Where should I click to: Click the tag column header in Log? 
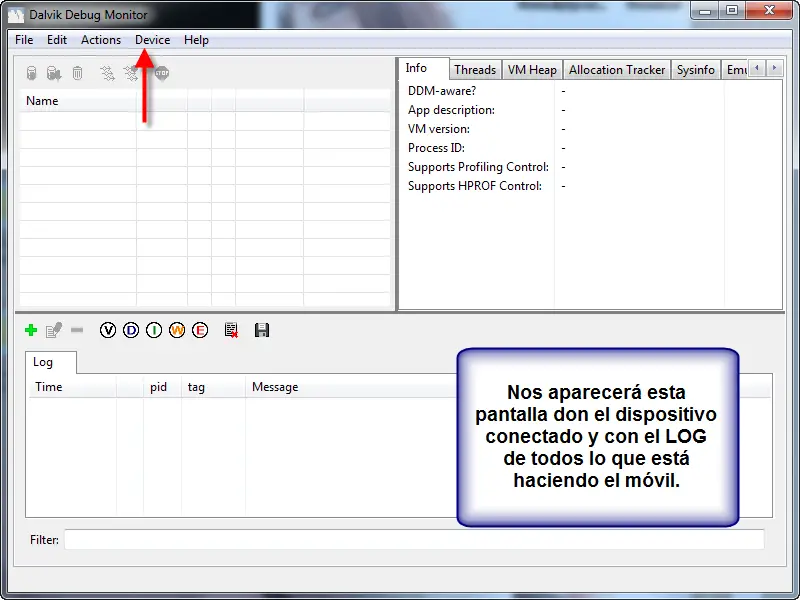pos(213,387)
